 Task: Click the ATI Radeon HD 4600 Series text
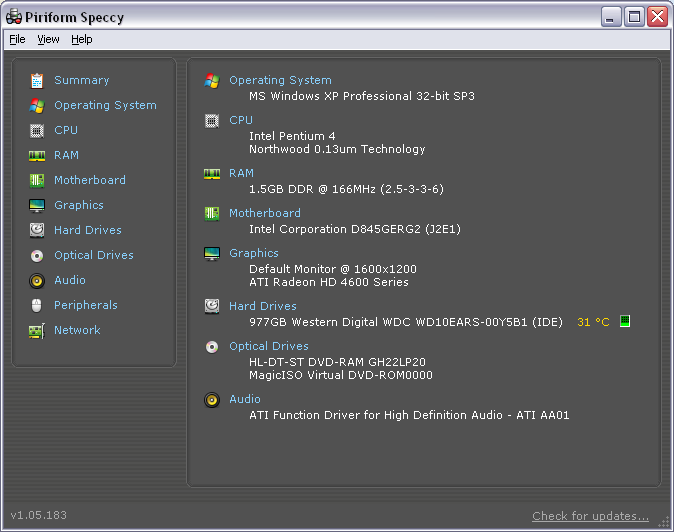(329, 282)
